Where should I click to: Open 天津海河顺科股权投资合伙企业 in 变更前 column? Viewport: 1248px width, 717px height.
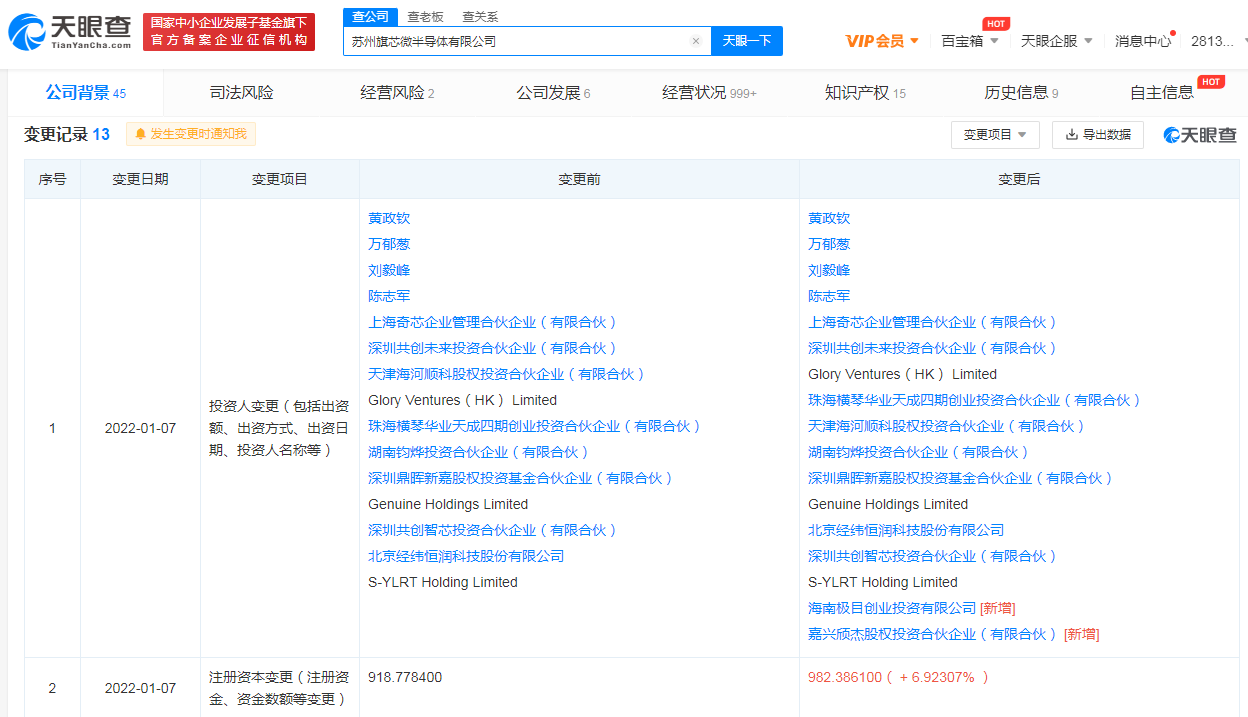point(507,374)
